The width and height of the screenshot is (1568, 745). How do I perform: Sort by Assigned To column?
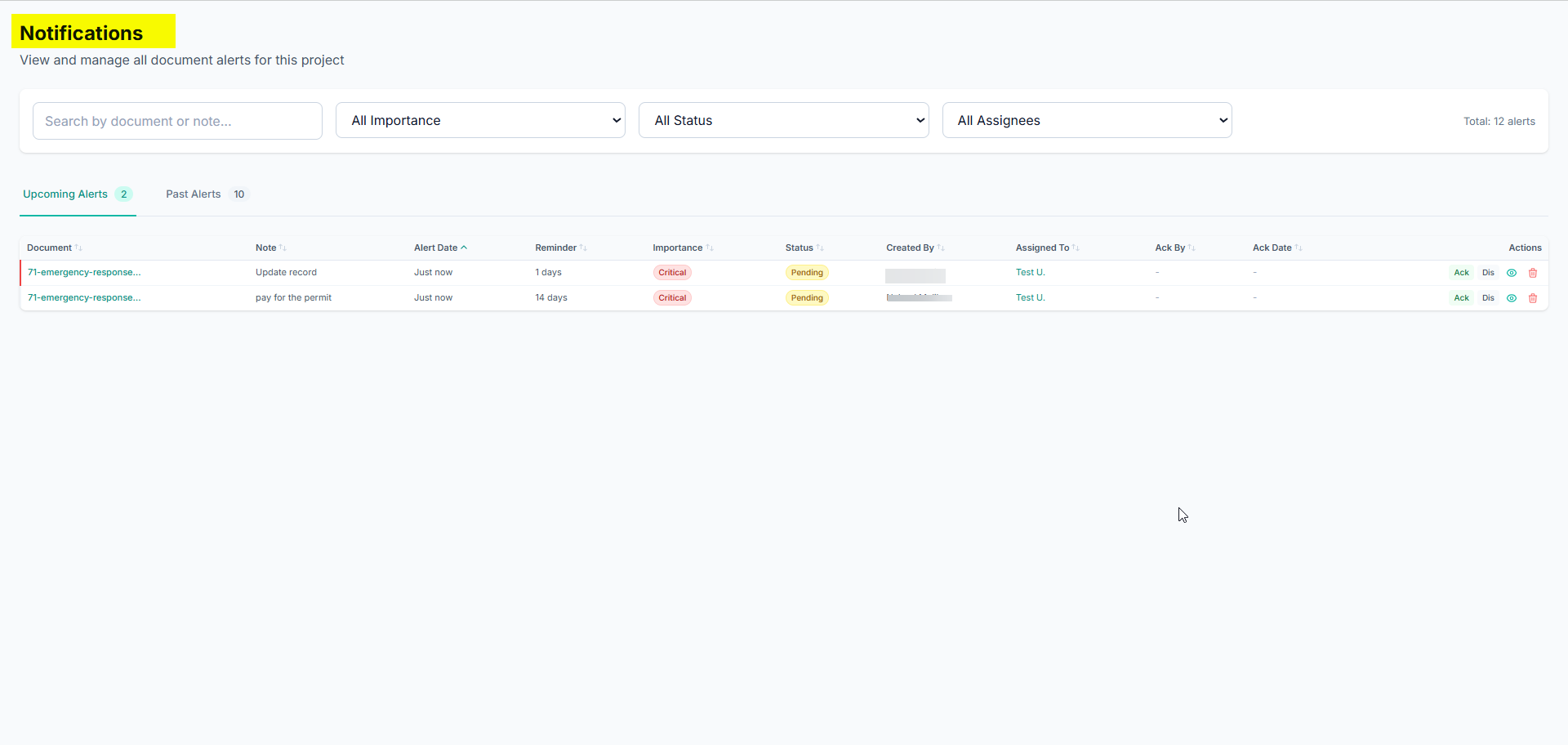pos(1048,248)
